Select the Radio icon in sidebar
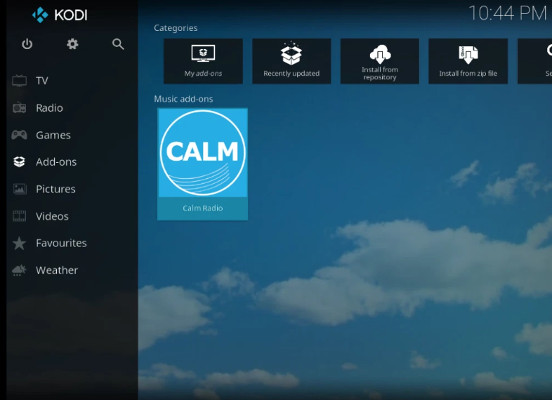Image resolution: width=552 pixels, height=400 pixels. click(19, 108)
